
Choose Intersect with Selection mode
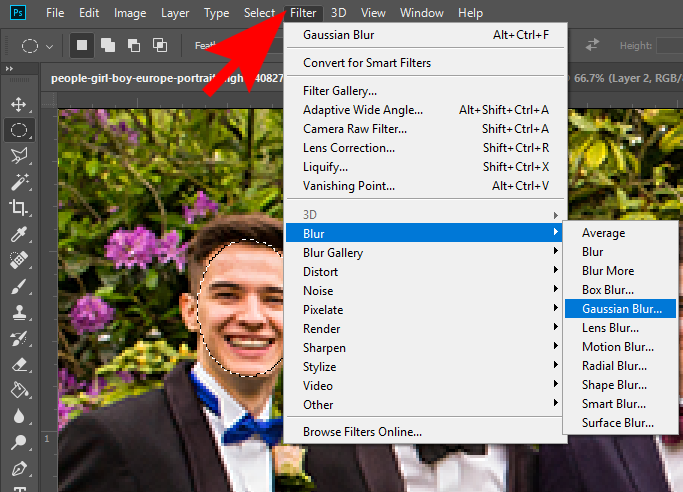pyautogui.click(x=160, y=45)
